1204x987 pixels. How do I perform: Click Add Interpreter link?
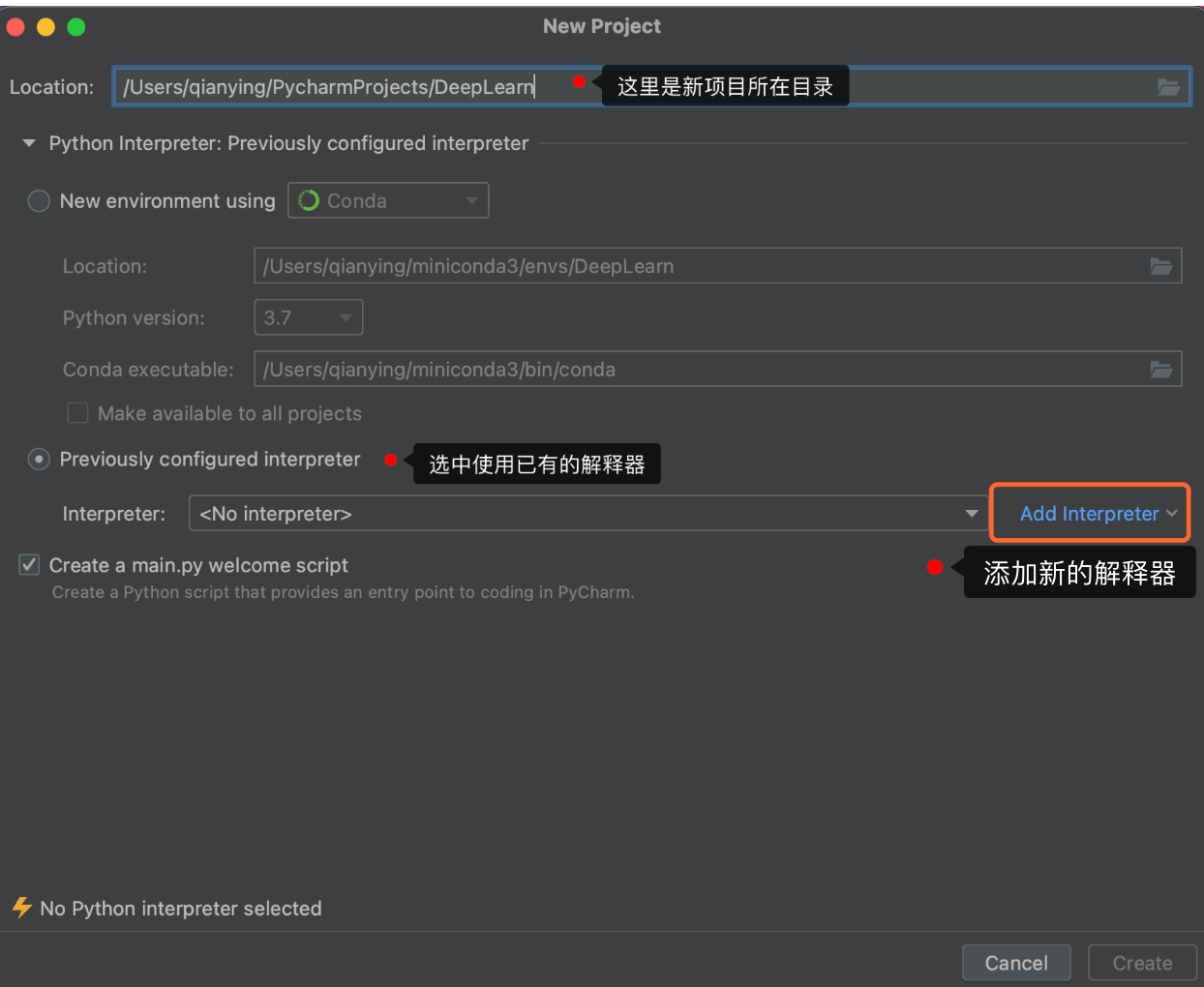(x=1090, y=514)
